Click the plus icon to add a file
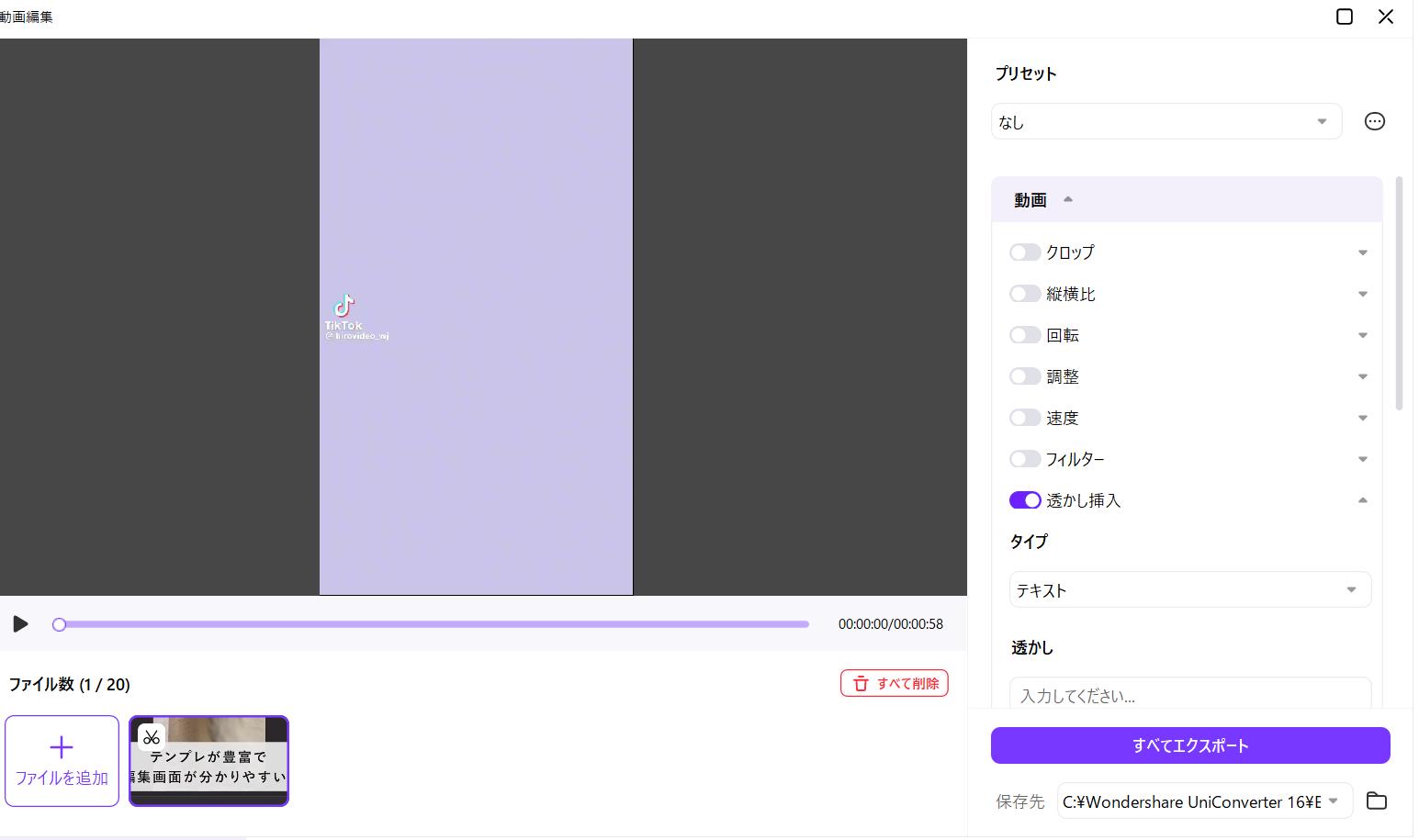 click(62, 747)
